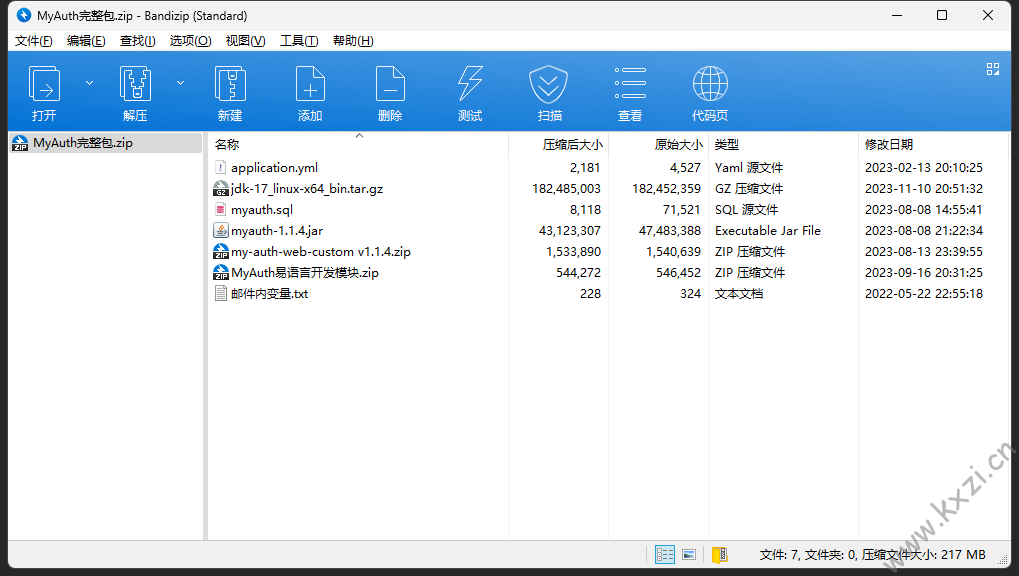Switch to image preview view in status bar

[x=689, y=555]
